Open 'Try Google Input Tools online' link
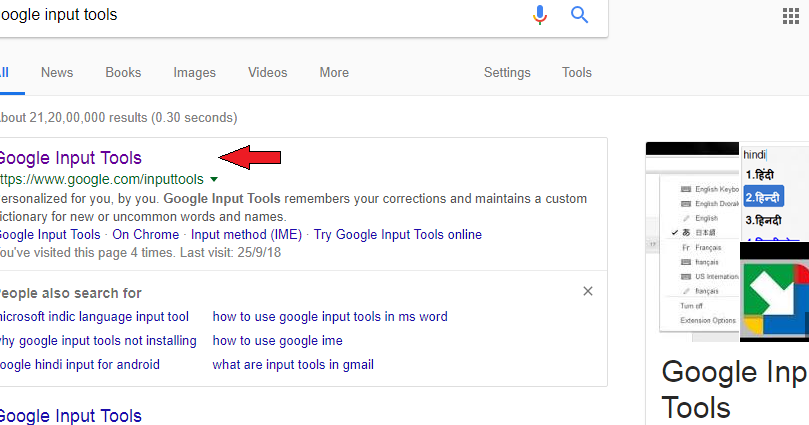Screen dimensions: 809x425 (397, 234)
